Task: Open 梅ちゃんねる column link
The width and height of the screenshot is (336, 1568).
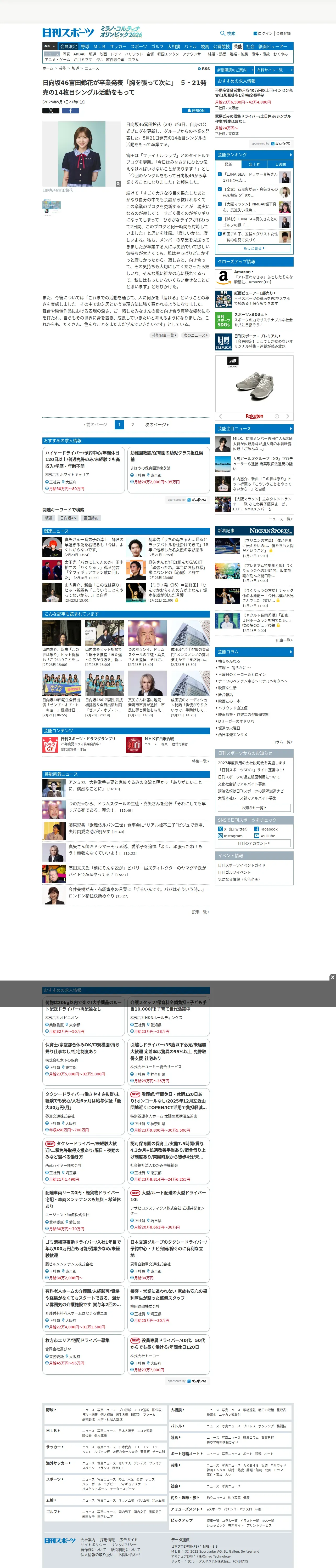Action: point(229,661)
